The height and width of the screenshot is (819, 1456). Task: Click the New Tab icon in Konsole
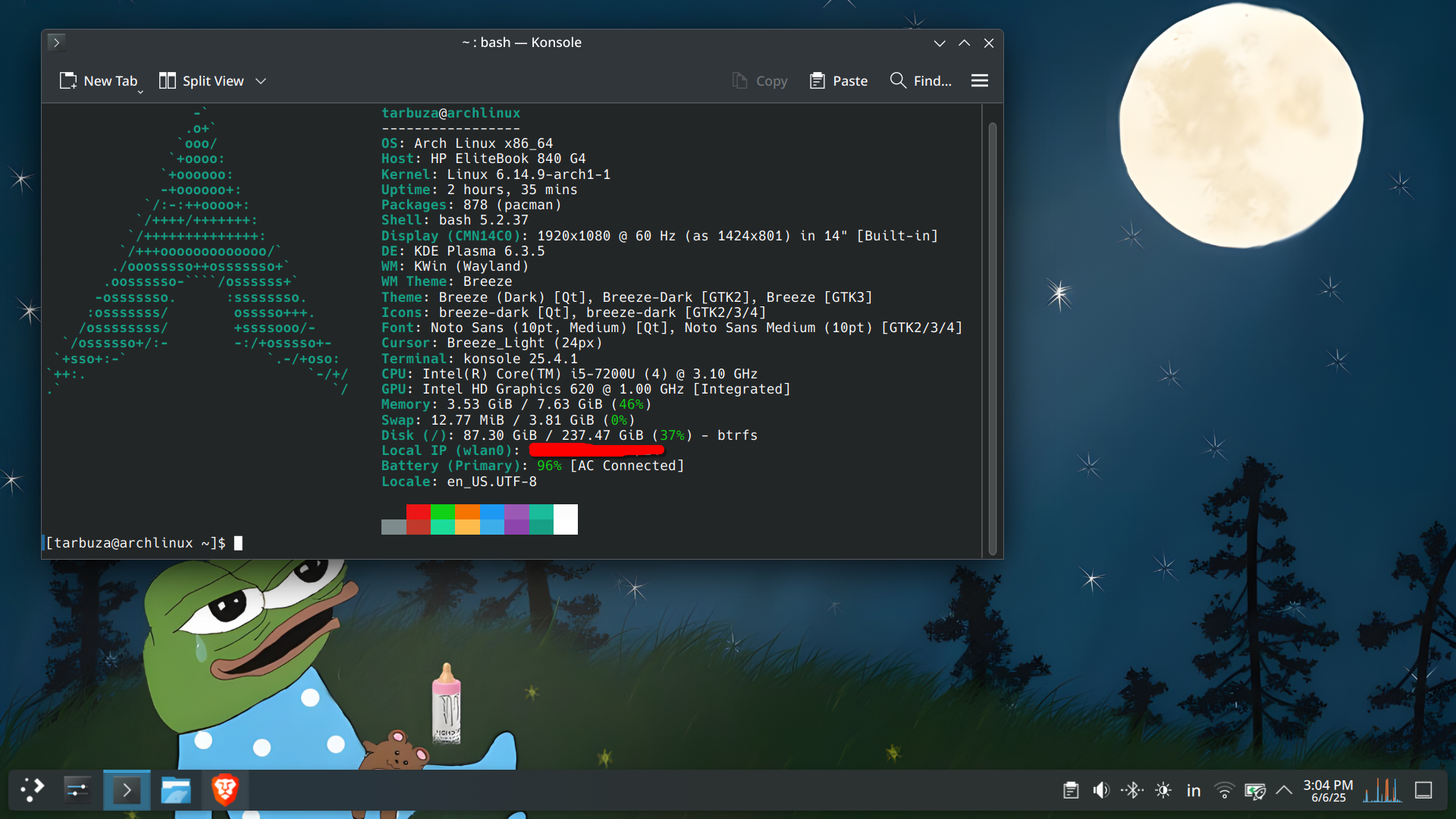pyautogui.click(x=68, y=80)
